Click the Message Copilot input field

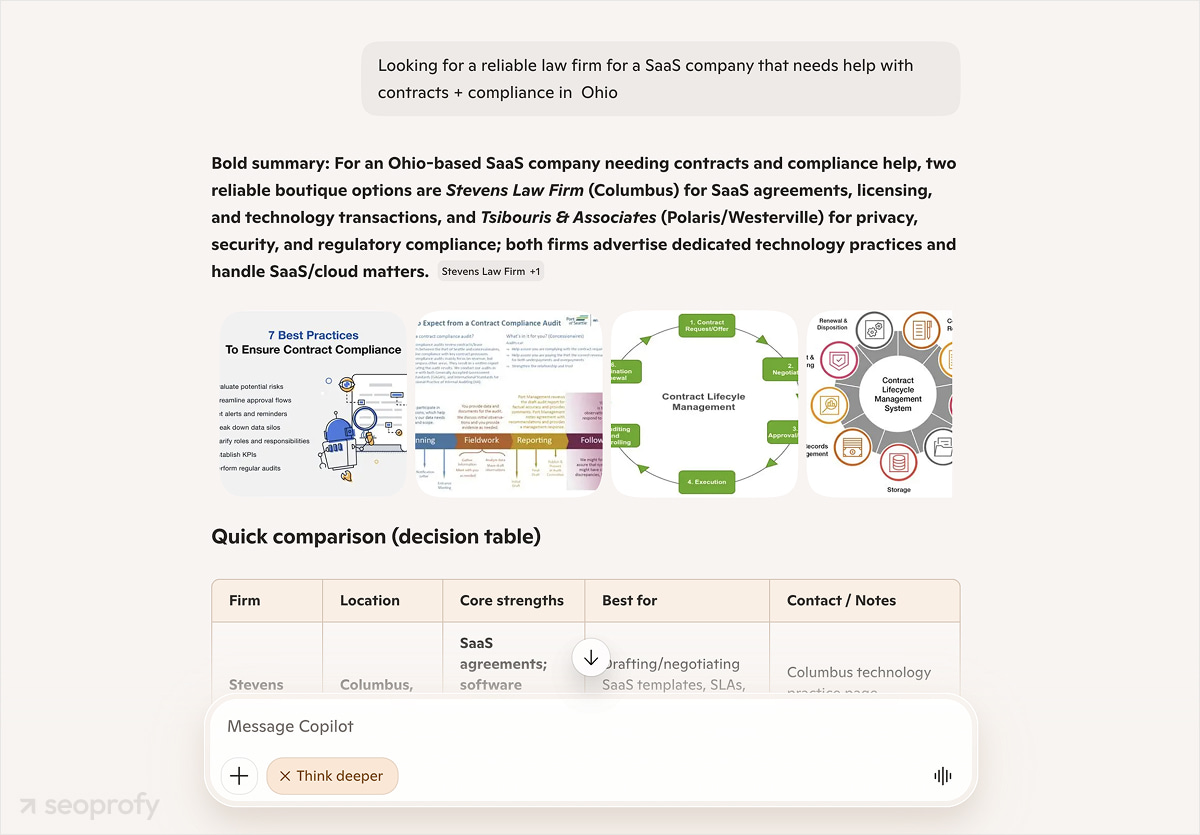click(590, 727)
